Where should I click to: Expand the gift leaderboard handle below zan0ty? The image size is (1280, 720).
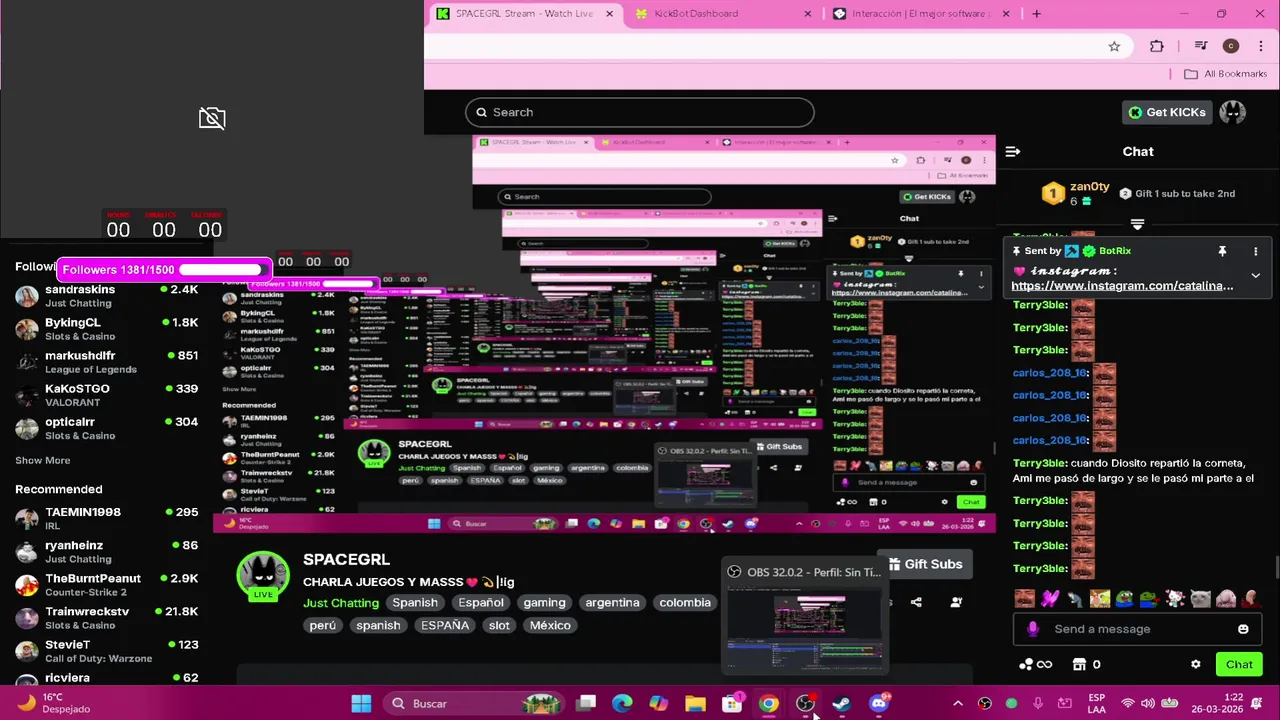(x=1137, y=224)
